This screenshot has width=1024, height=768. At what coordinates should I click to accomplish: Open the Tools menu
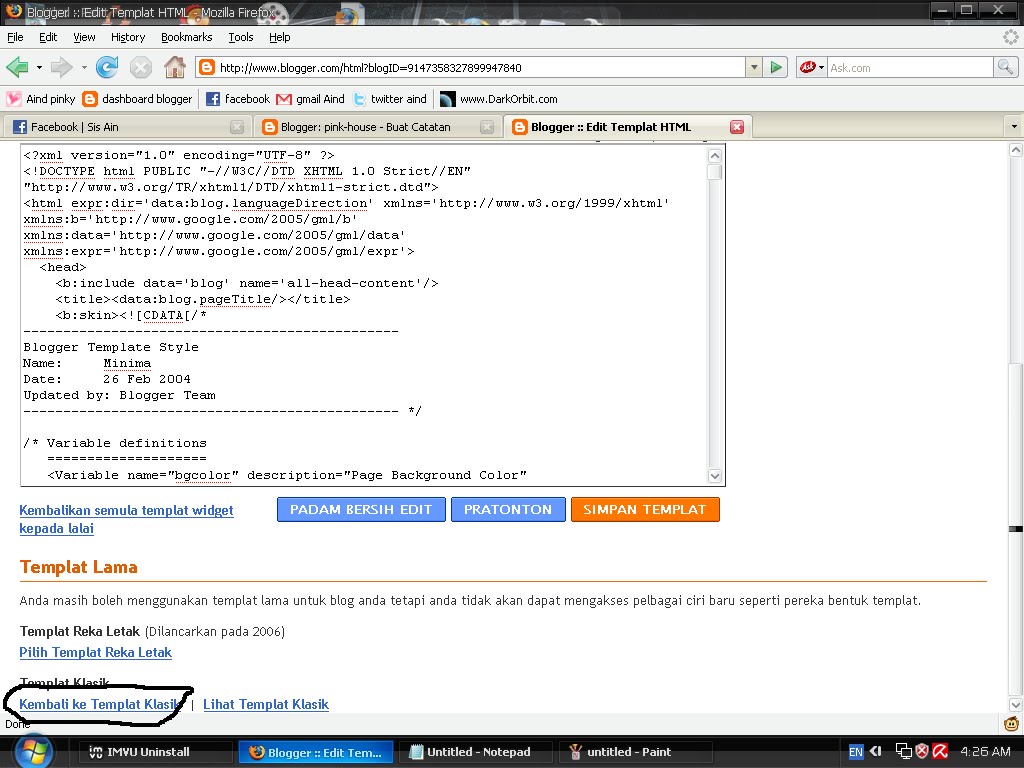[x=241, y=37]
